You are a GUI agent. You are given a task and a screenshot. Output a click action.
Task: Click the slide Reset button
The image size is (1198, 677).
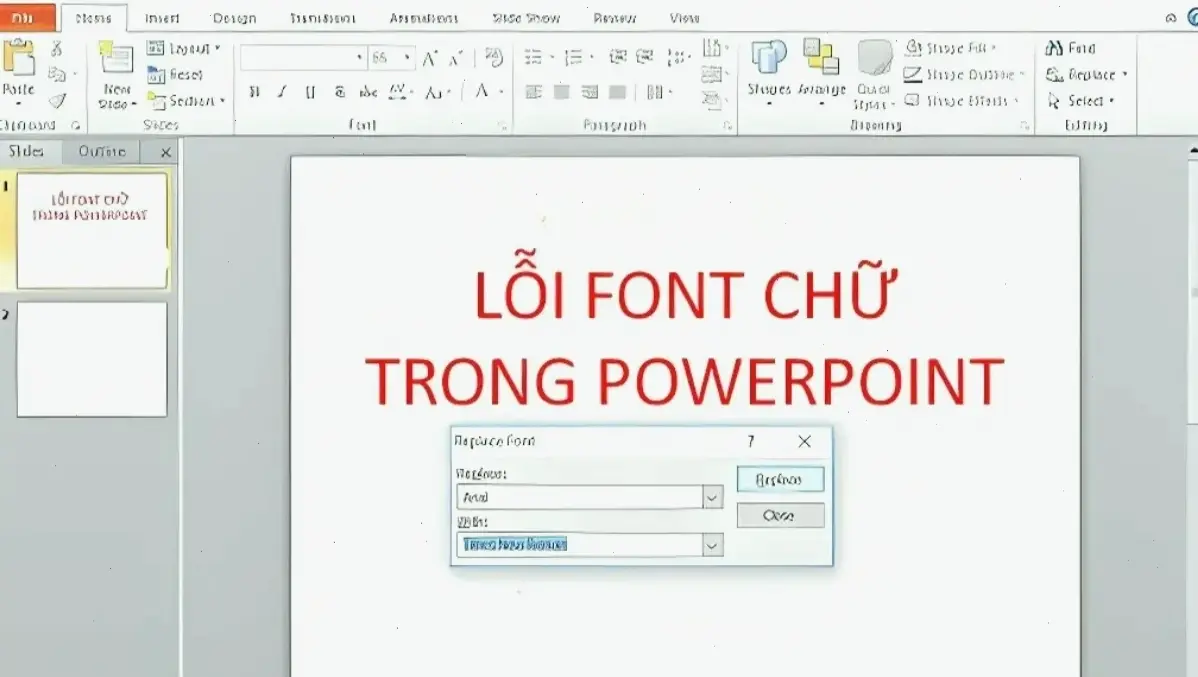point(175,75)
